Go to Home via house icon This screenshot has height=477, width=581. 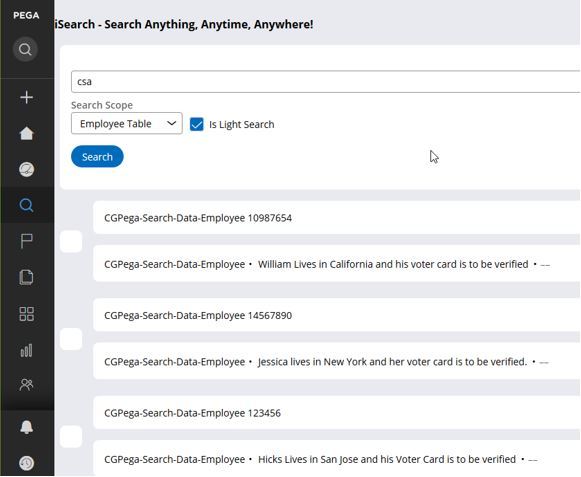(26, 133)
